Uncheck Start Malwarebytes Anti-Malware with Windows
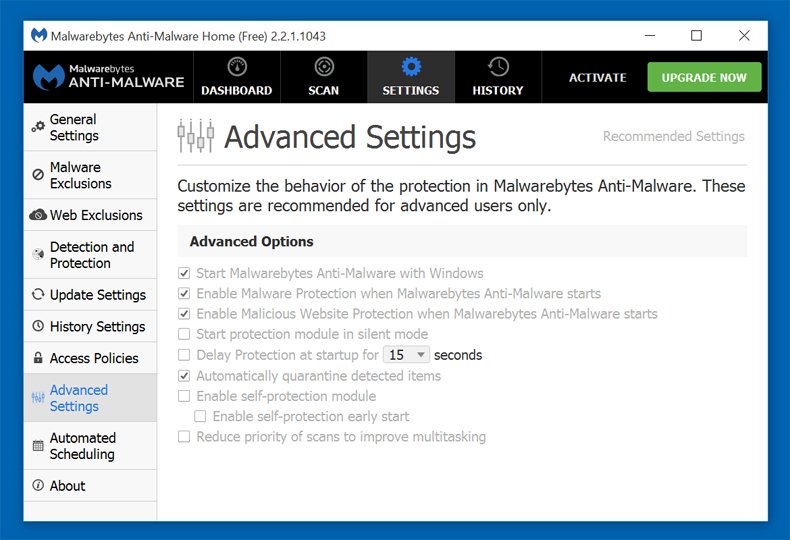The height and width of the screenshot is (540, 790). tap(184, 273)
